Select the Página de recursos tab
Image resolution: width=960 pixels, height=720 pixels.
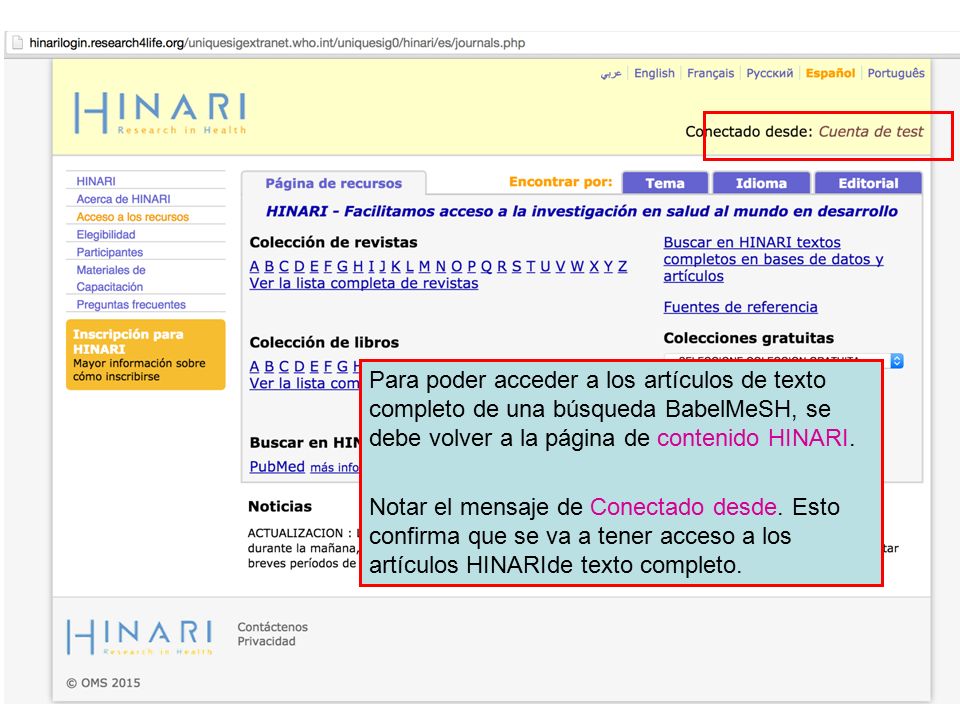pyautogui.click(x=334, y=183)
